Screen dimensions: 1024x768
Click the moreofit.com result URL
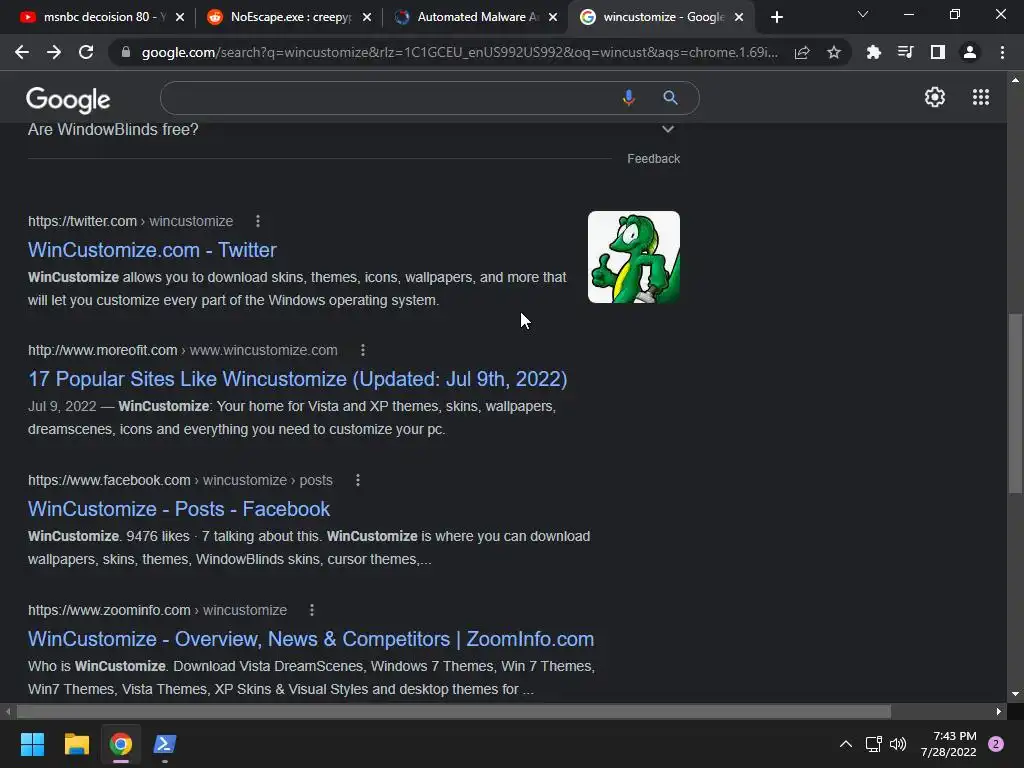[x=183, y=350]
